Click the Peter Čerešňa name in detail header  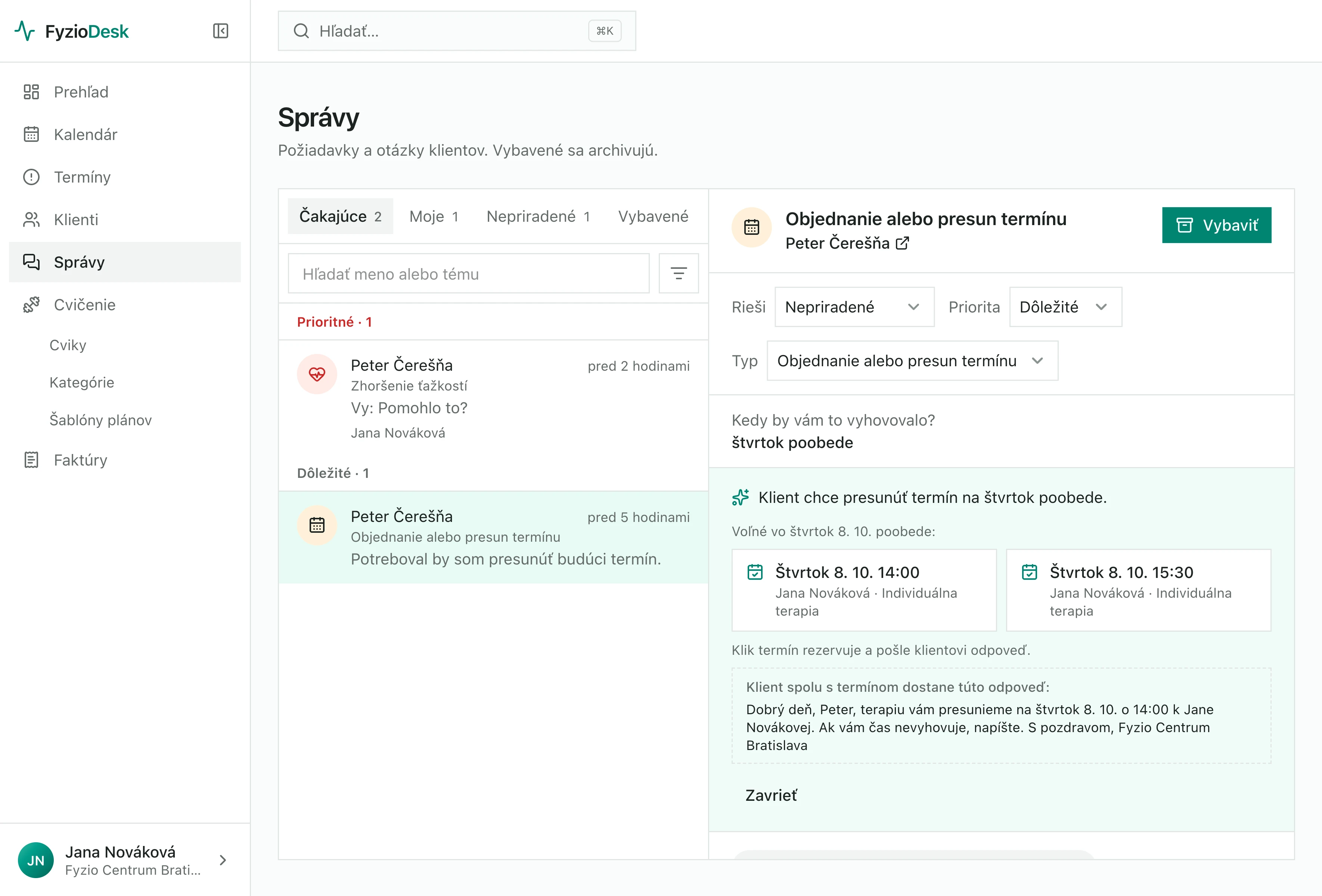click(x=837, y=243)
